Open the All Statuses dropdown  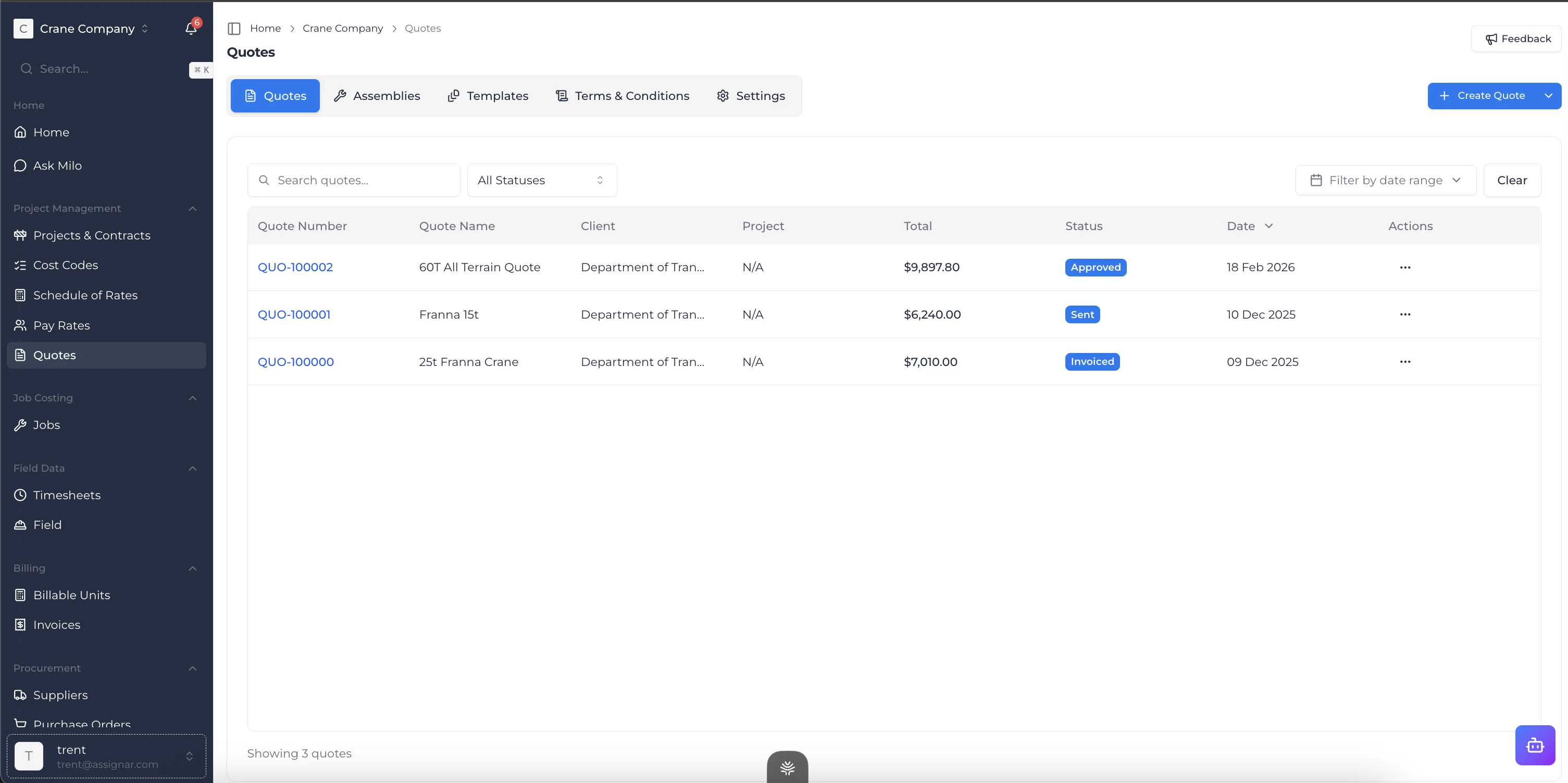click(541, 180)
